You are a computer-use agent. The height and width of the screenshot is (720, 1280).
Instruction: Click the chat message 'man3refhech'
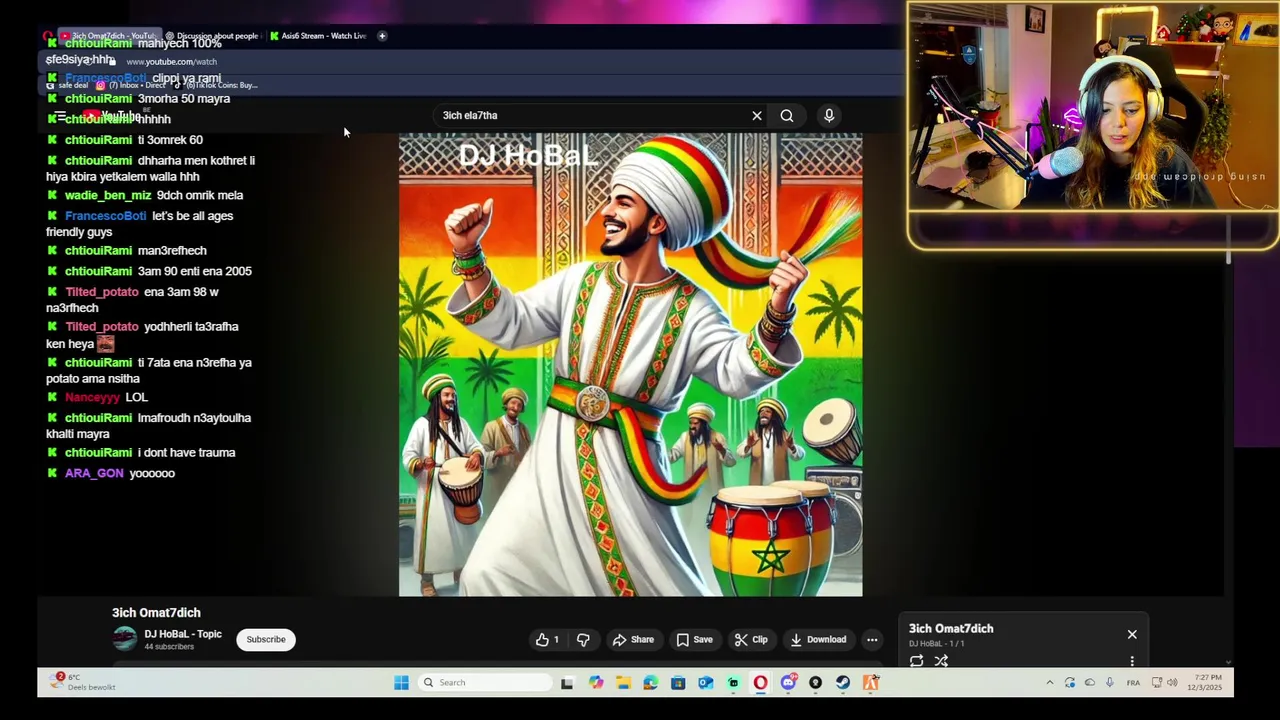(172, 250)
